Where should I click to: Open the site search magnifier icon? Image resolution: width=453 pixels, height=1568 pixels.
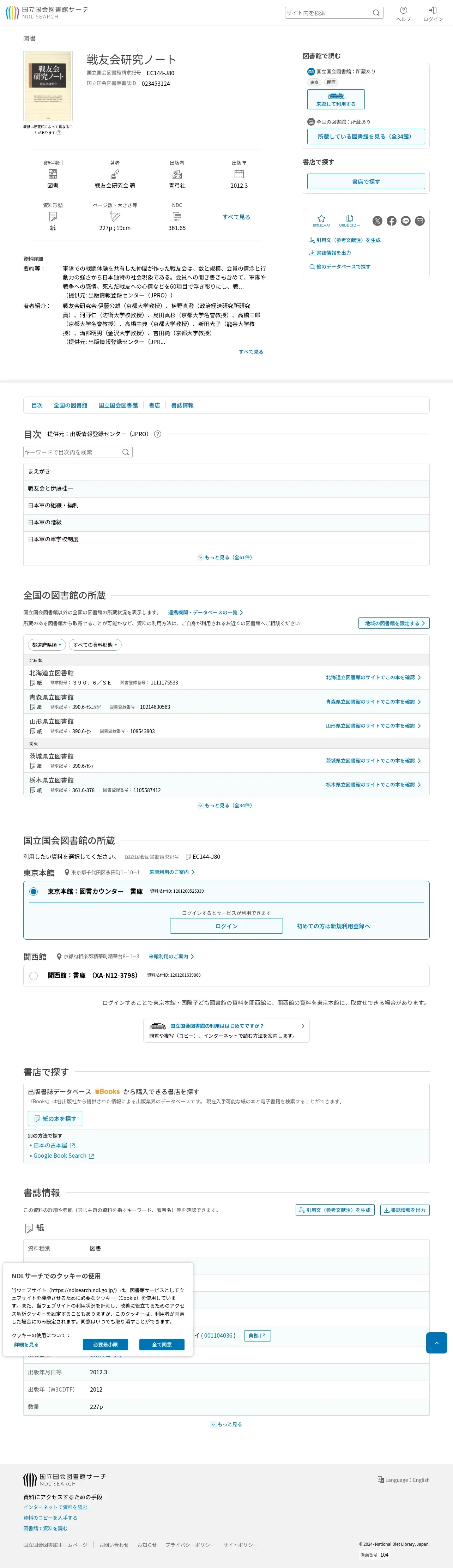point(376,13)
